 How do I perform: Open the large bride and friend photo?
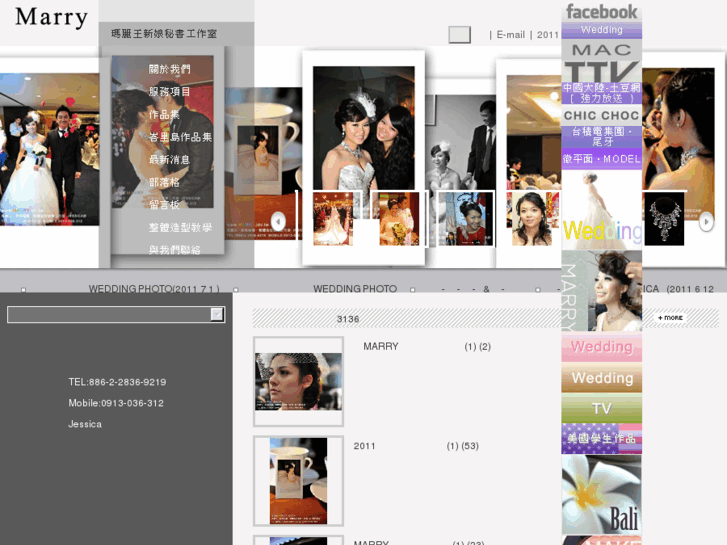coord(364,128)
